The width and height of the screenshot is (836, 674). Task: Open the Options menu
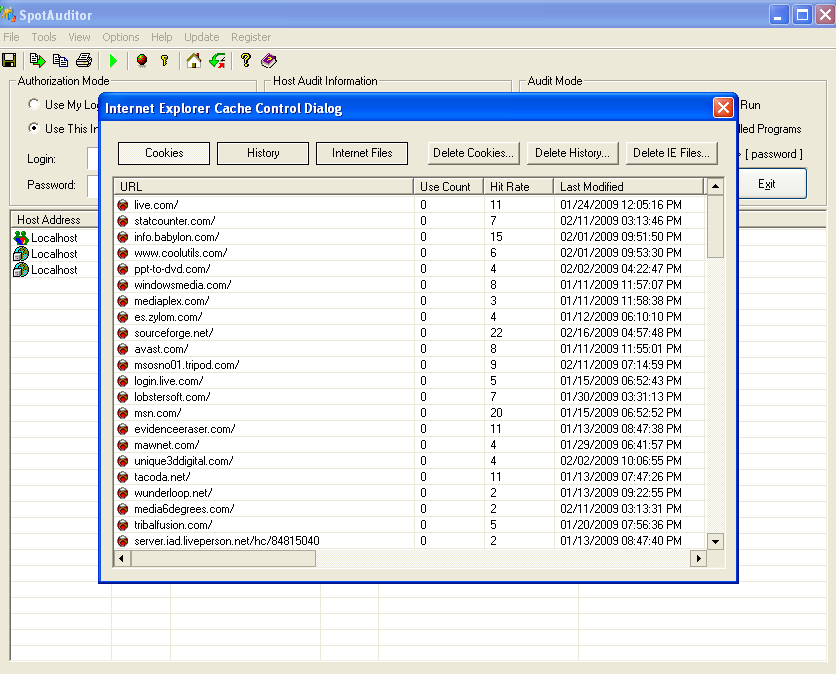pyautogui.click(x=120, y=37)
